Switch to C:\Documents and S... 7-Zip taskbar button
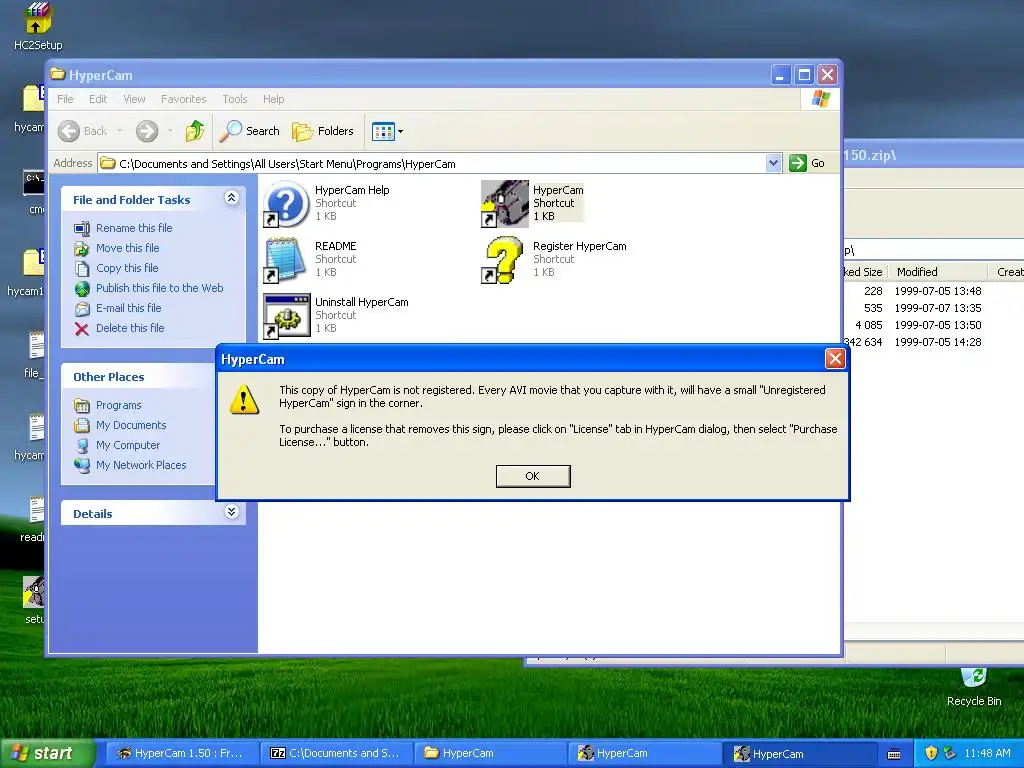 point(336,754)
